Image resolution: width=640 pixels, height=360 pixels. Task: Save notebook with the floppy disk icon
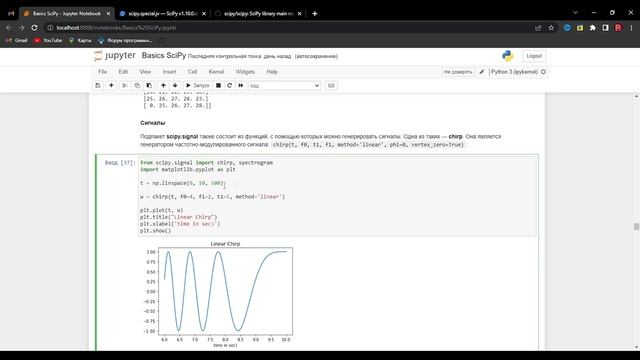98,86
